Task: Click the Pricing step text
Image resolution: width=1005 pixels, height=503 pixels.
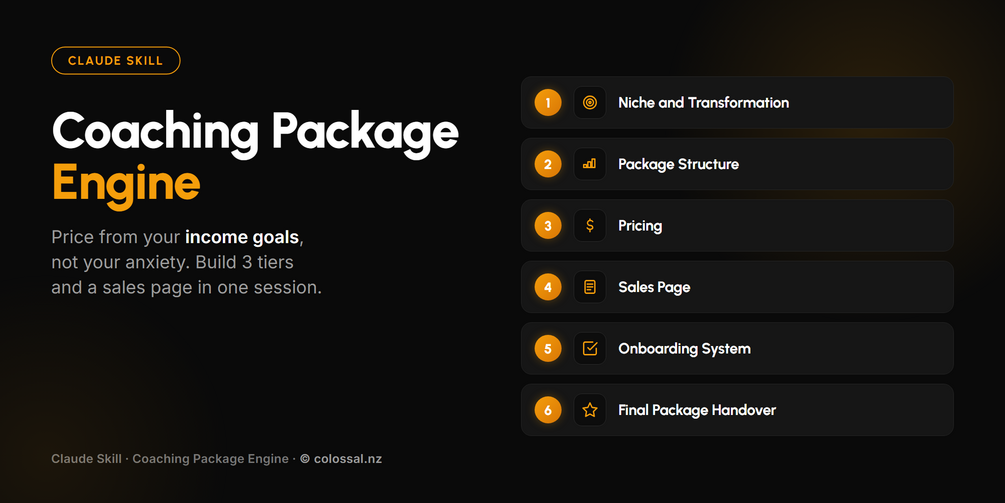Action: tap(640, 226)
